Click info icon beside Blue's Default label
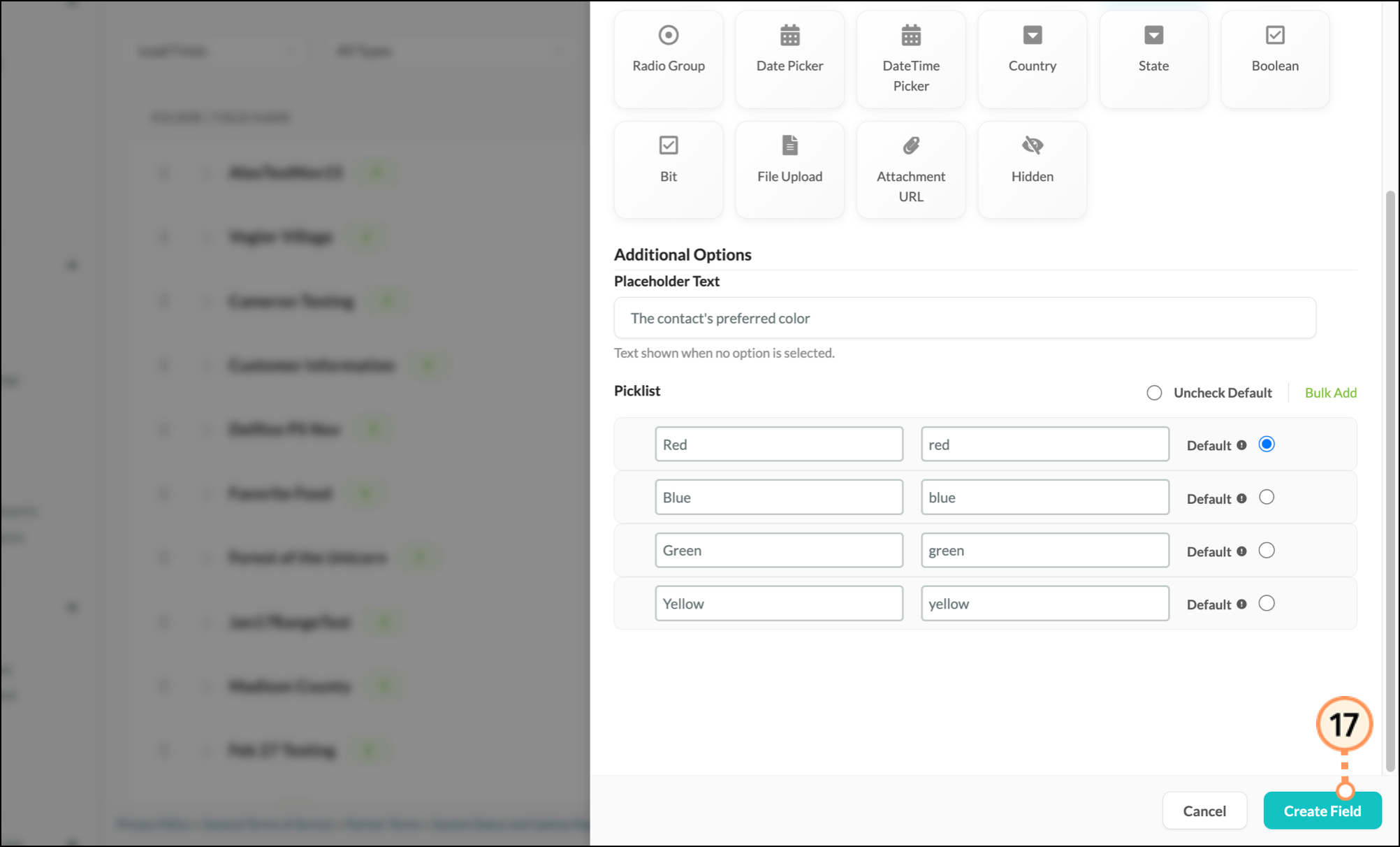Image resolution: width=1400 pixels, height=847 pixels. click(x=1241, y=498)
